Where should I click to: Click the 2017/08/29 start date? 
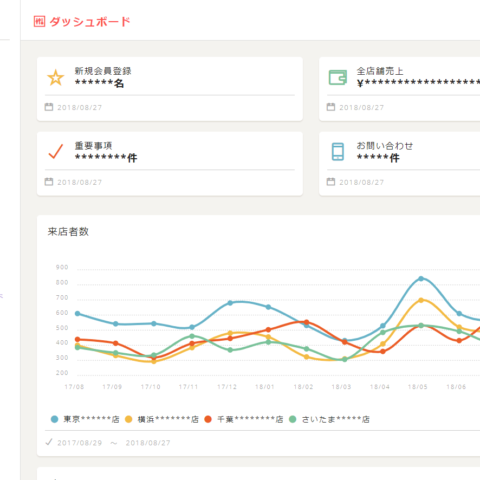point(80,443)
